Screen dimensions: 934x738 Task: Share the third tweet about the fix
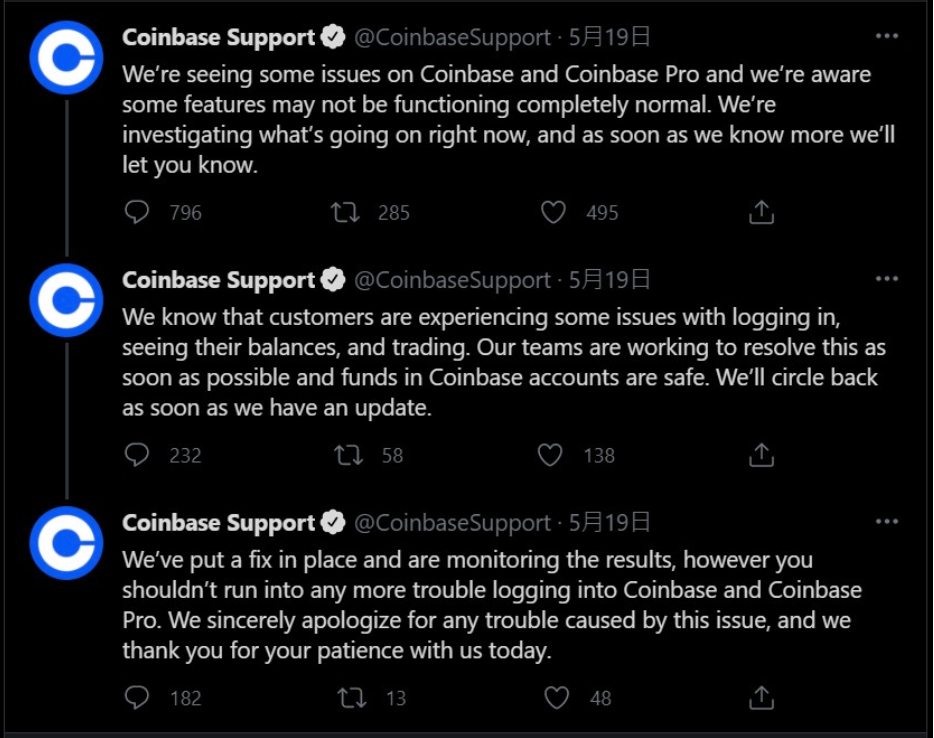click(761, 697)
